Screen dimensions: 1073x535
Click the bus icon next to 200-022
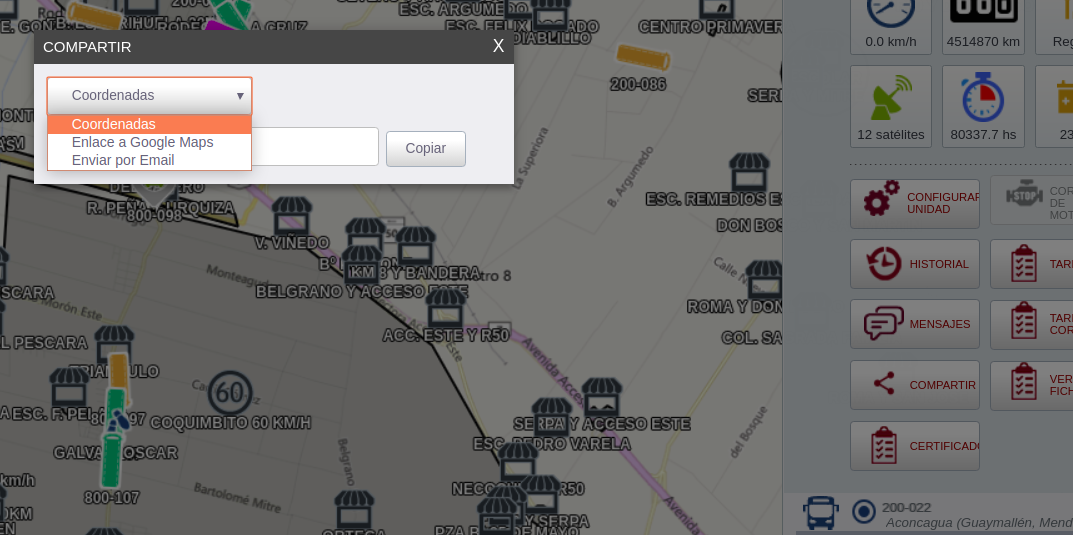(x=820, y=513)
